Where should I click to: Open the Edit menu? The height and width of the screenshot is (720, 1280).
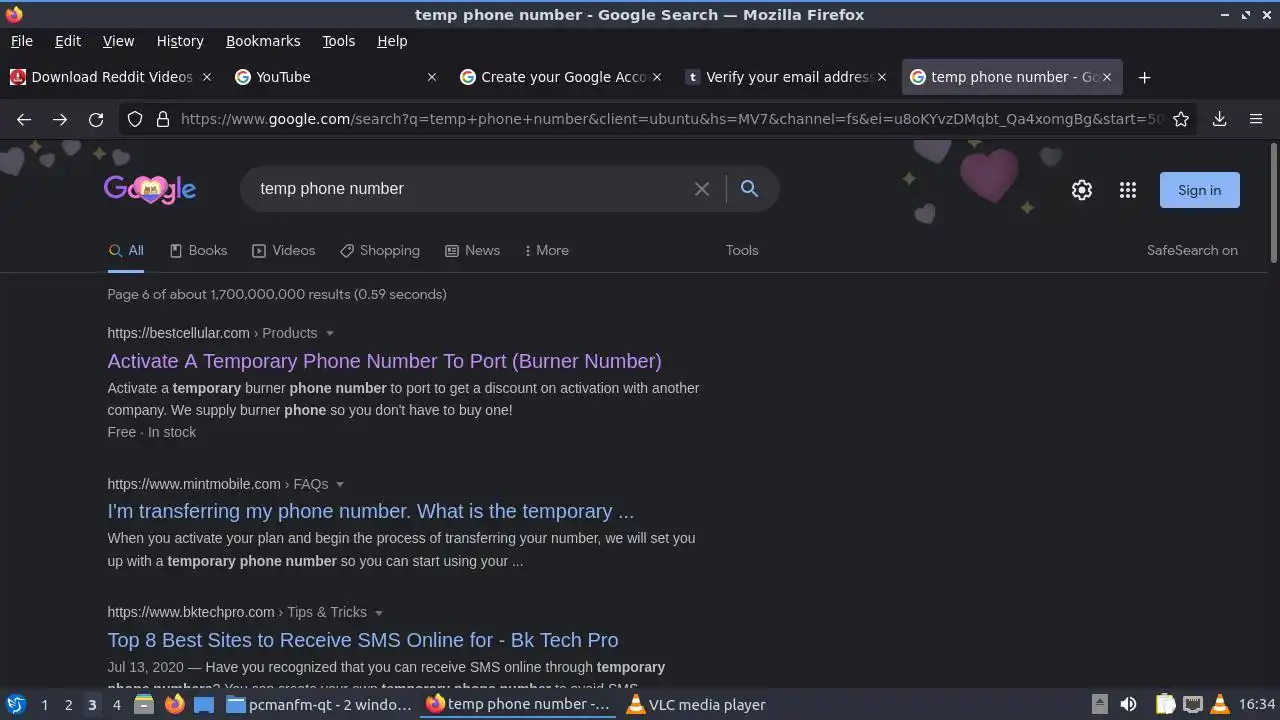click(x=68, y=41)
